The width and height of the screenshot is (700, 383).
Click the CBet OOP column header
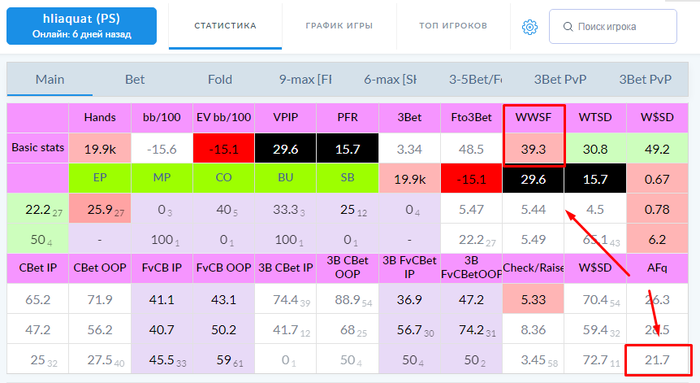[x=100, y=268]
